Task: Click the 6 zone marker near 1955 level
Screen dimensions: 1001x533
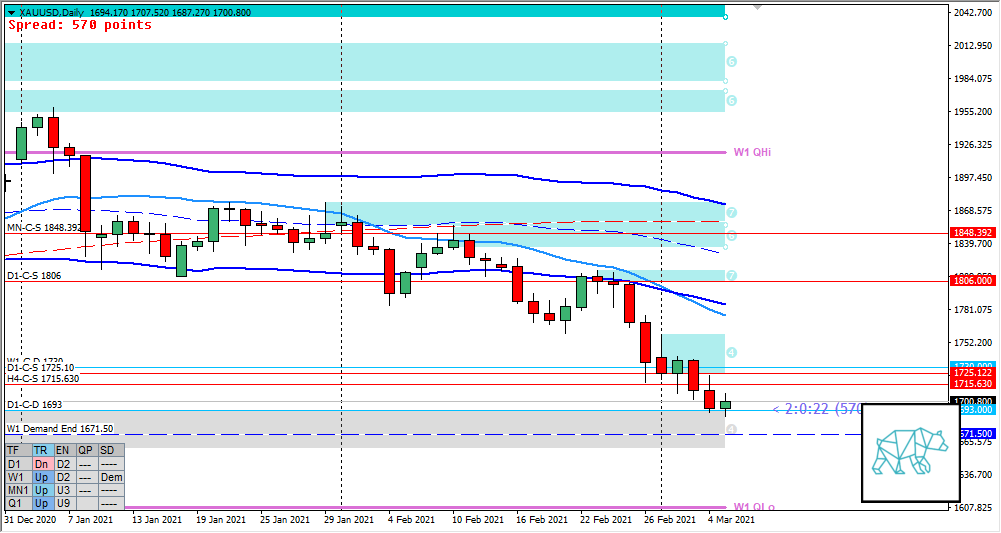Action: [732, 101]
